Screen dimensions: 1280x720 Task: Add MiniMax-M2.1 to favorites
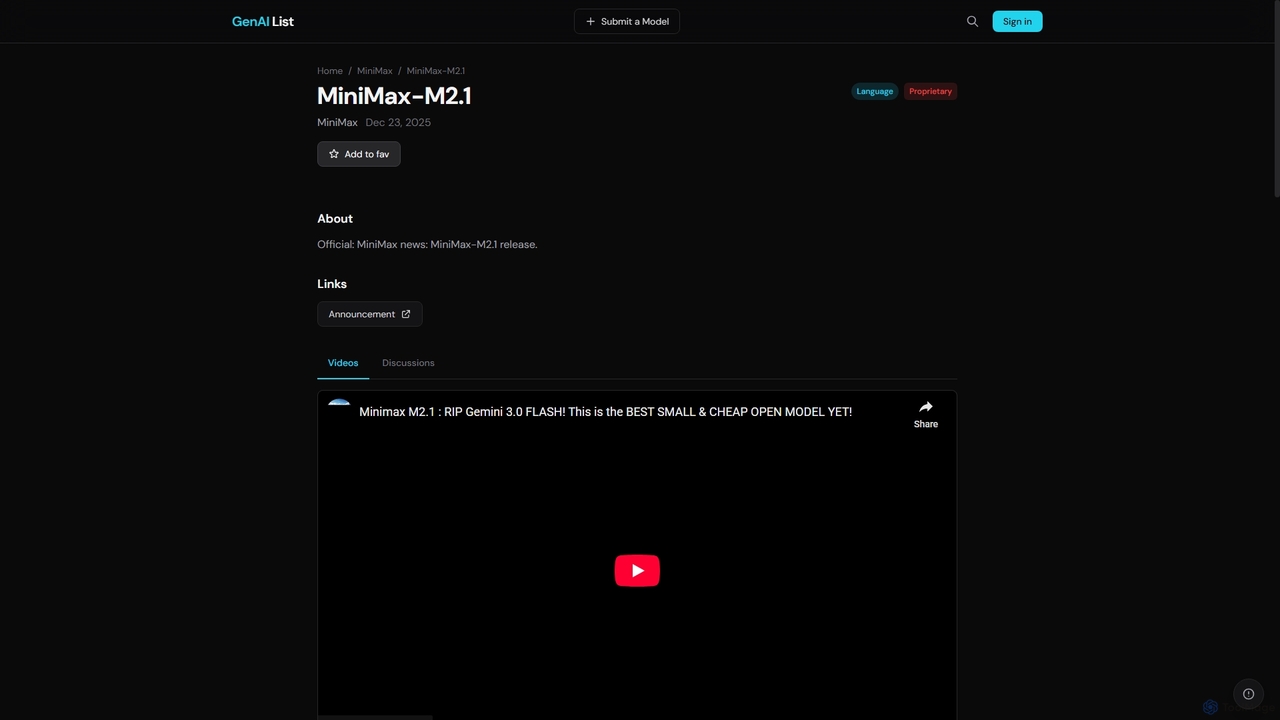click(x=359, y=154)
